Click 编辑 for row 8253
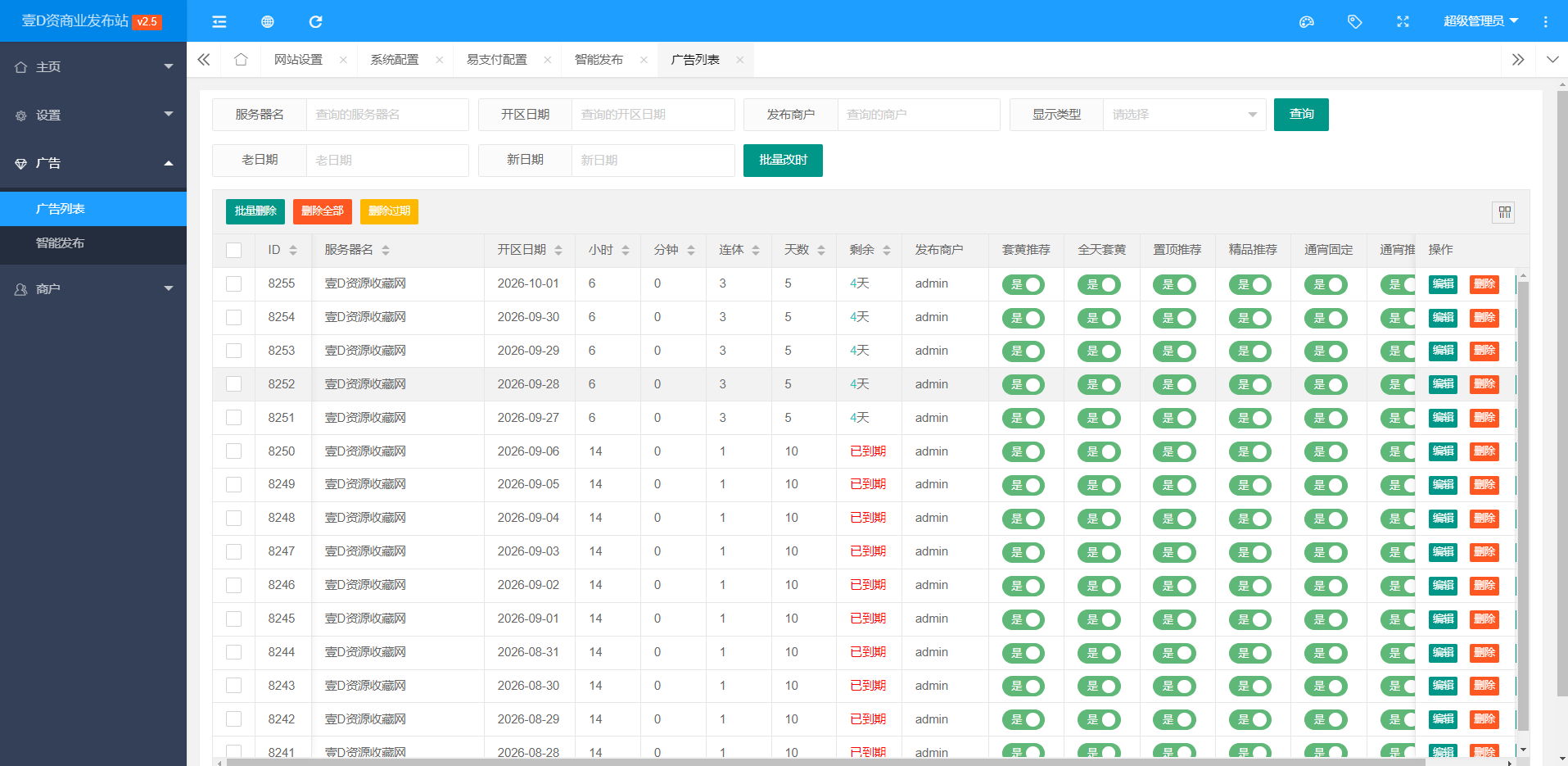The width and height of the screenshot is (1568, 766). [x=1443, y=351]
